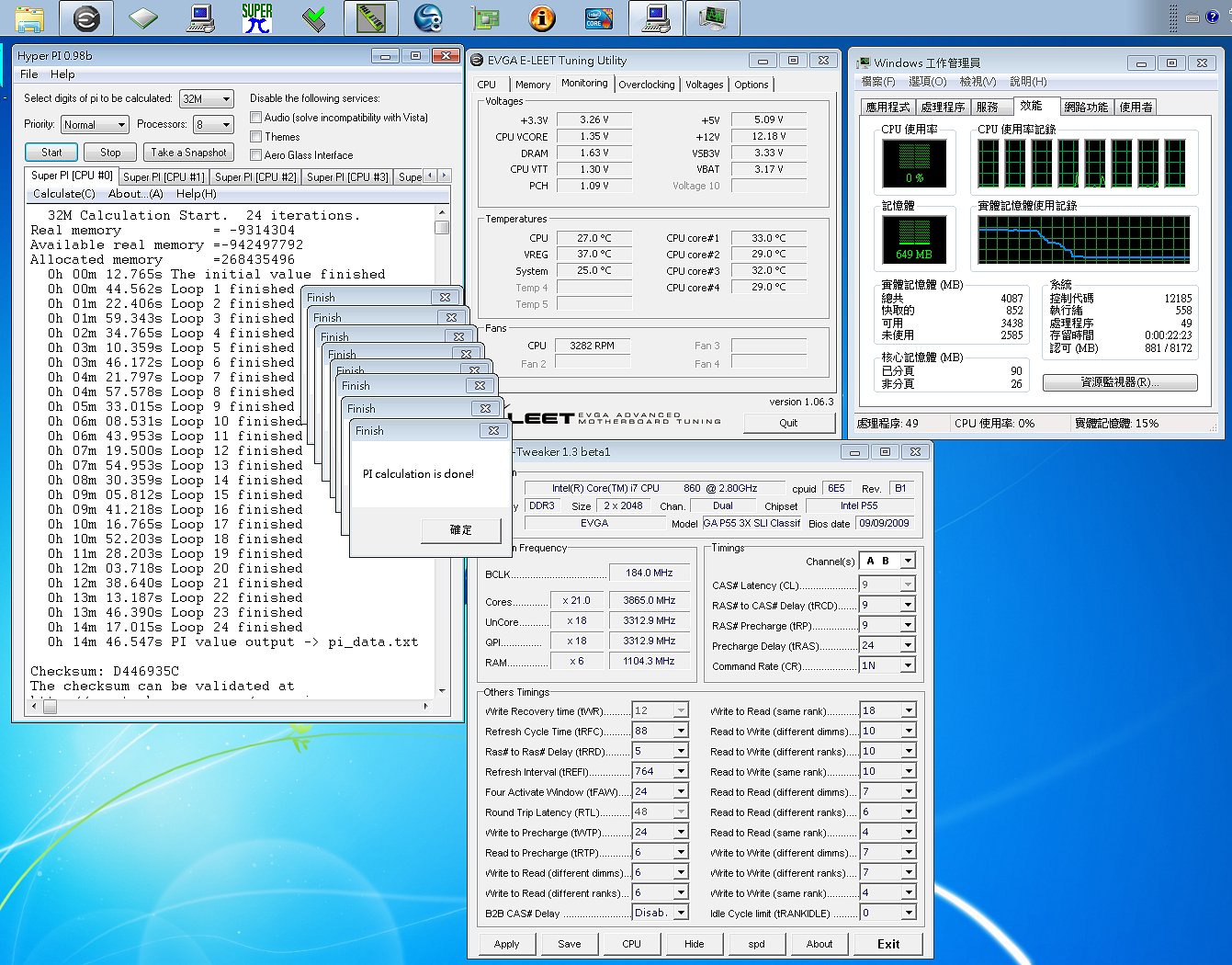Viewport: 1232px width, 965px height.
Task: Switch to the Options tab in E-LEET
Action: coord(752,85)
